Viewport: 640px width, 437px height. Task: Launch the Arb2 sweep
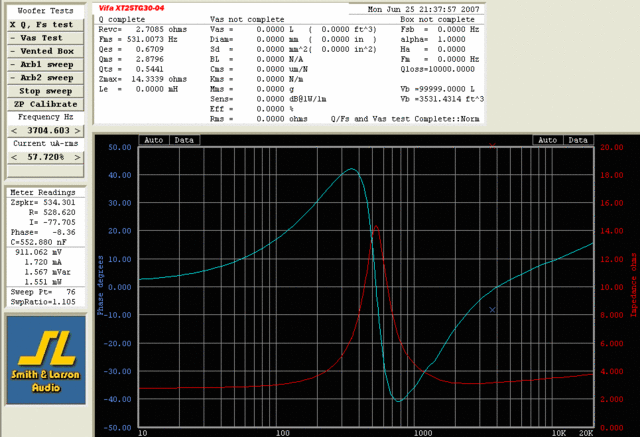coord(45,78)
